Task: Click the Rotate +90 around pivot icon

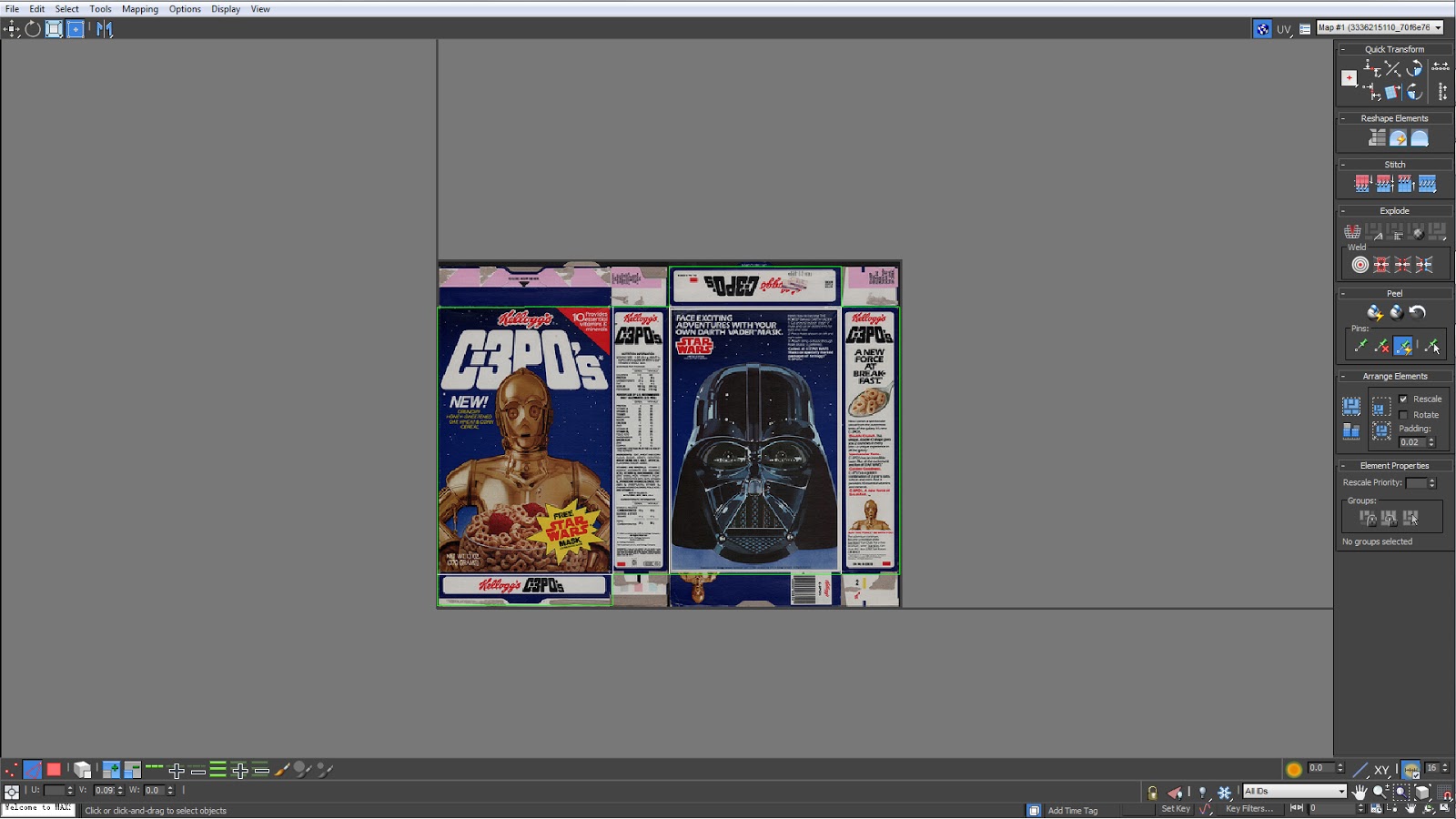Action: (x=1414, y=68)
